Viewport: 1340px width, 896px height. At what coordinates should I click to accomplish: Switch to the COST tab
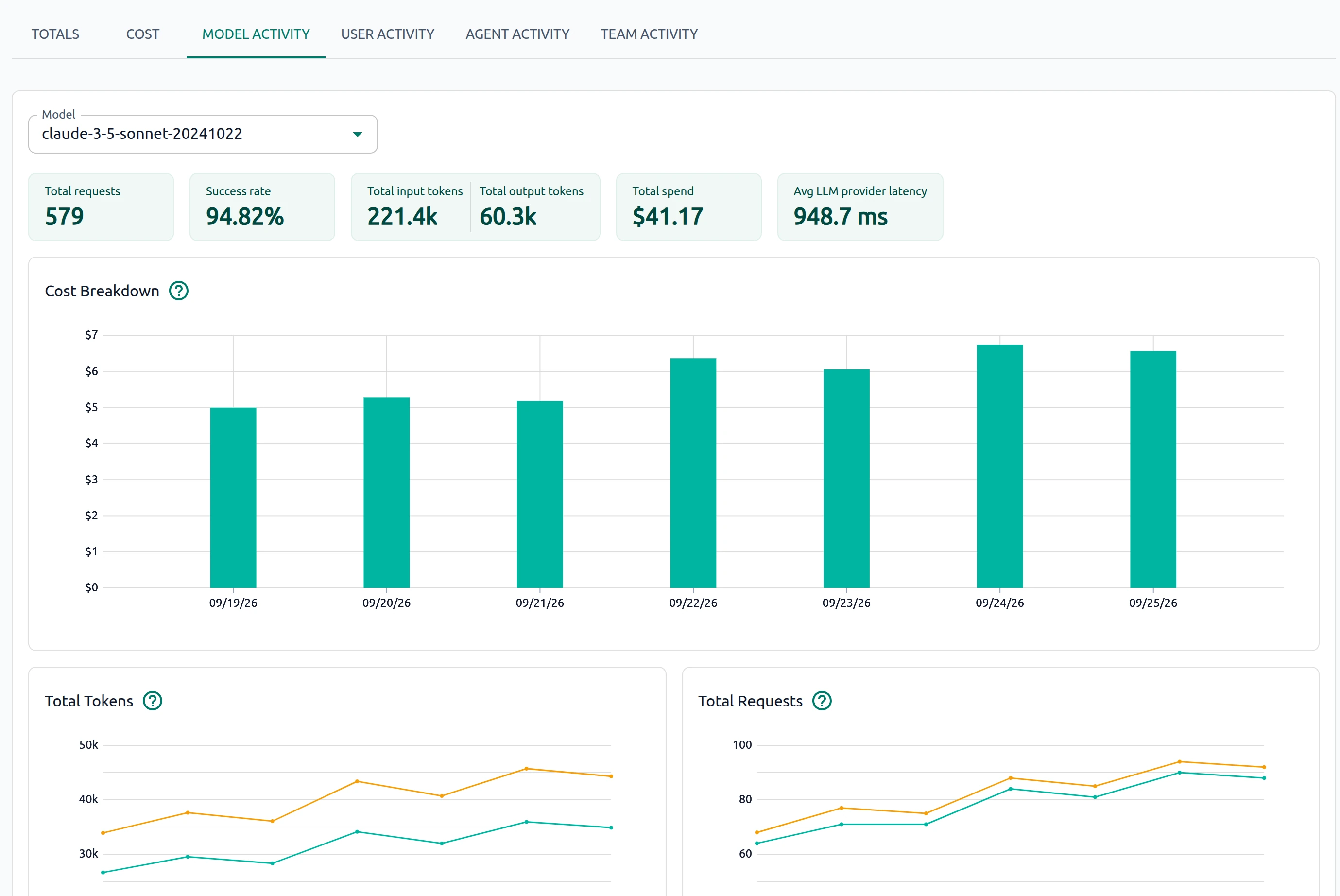[143, 34]
